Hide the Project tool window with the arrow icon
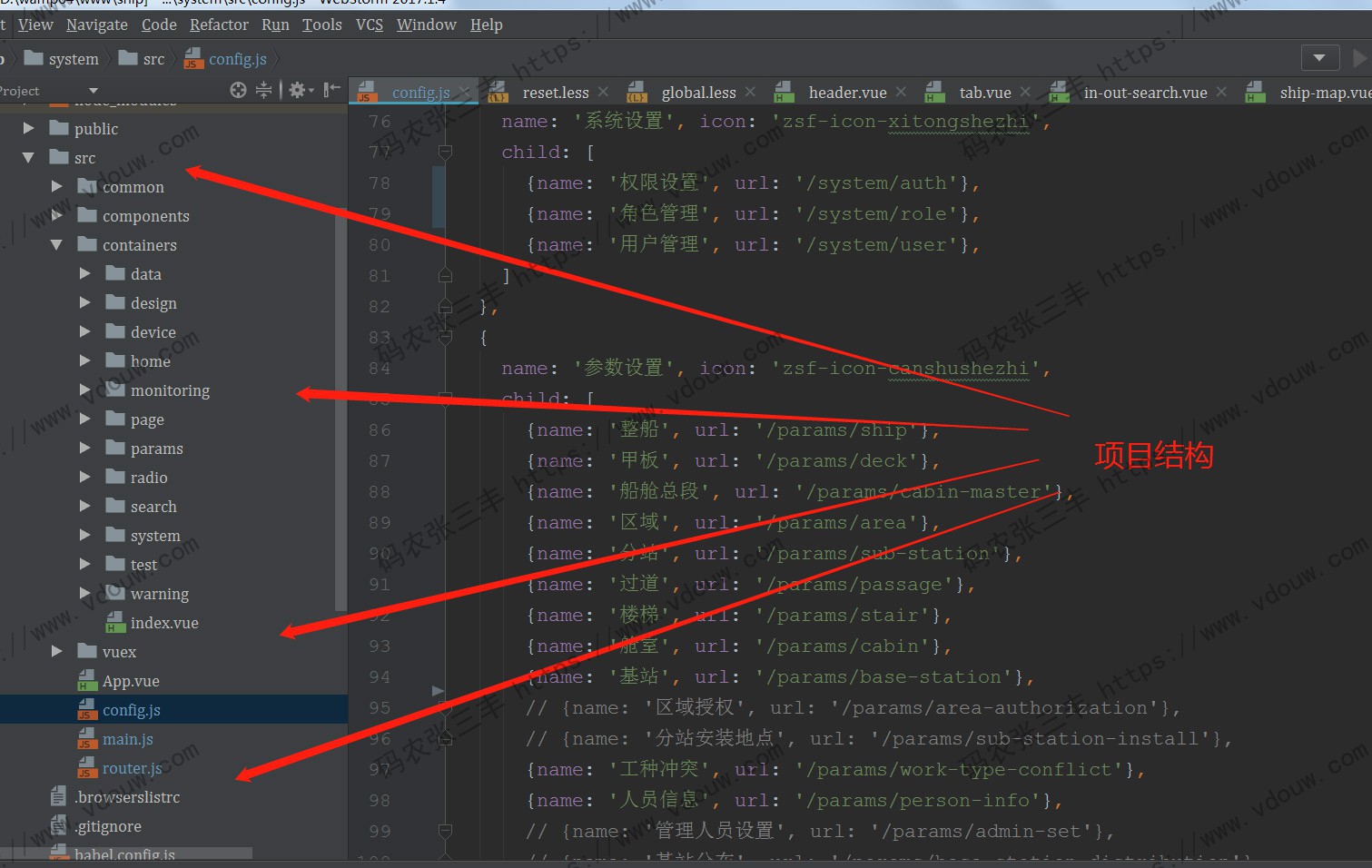Image resolution: width=1372 pixels, height=868 pixels. 331,90
